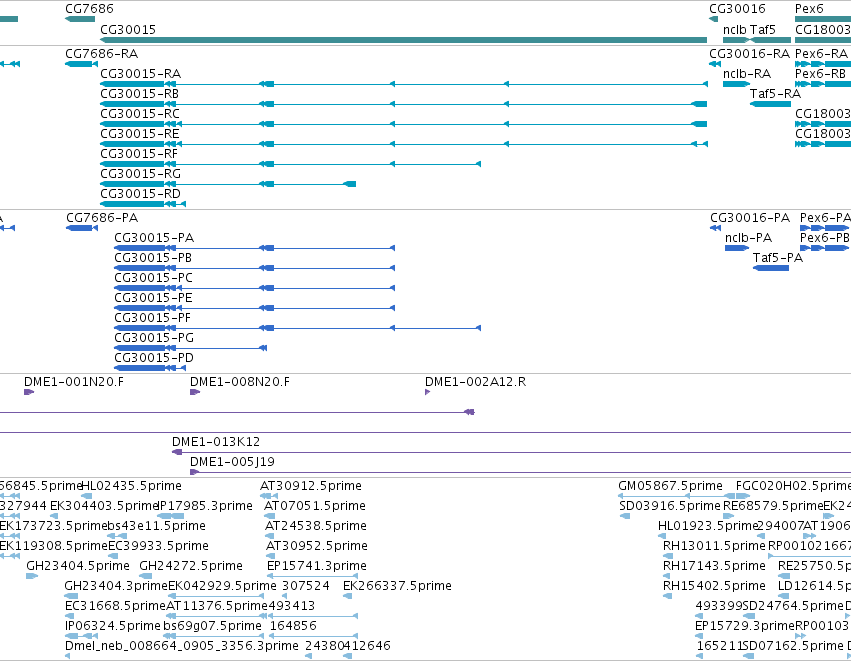
Task: Click BAC clone DME1-013K12
Action: (216, 442)
